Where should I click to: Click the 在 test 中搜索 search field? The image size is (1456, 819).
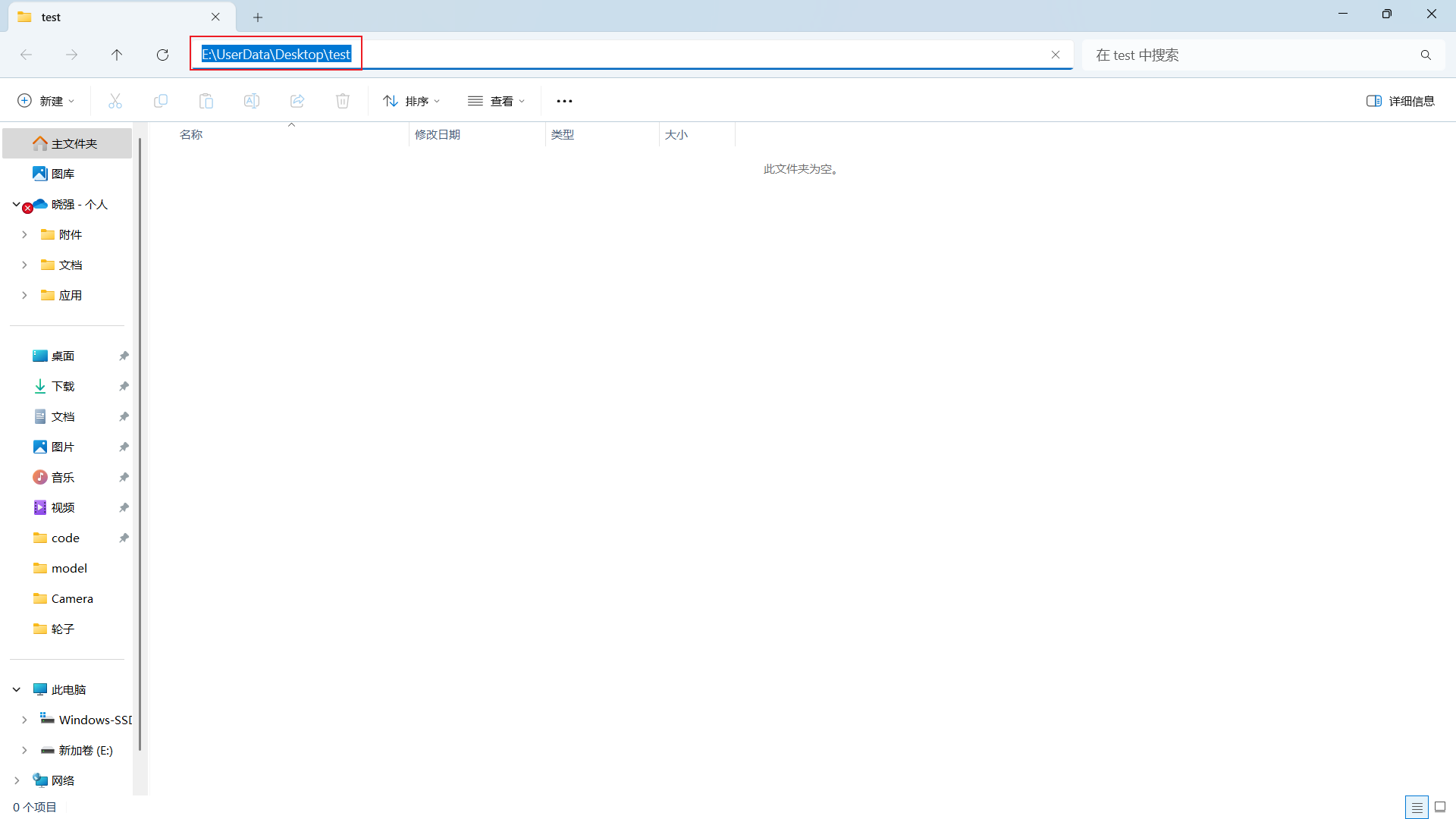[1251, 55]
